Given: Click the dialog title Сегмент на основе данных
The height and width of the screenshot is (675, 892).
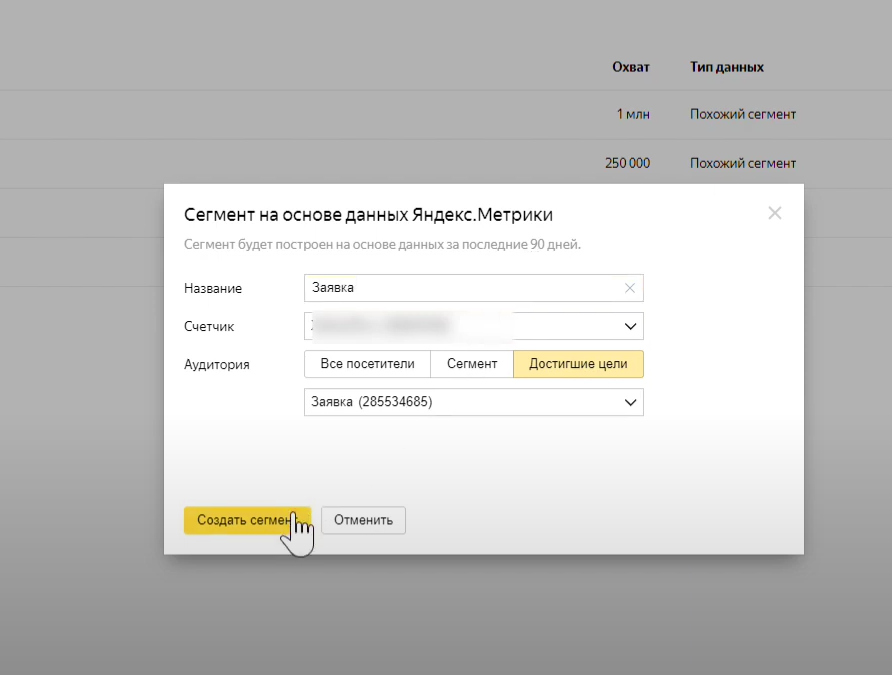Looking at the screenshot, I should coord(368,215).
